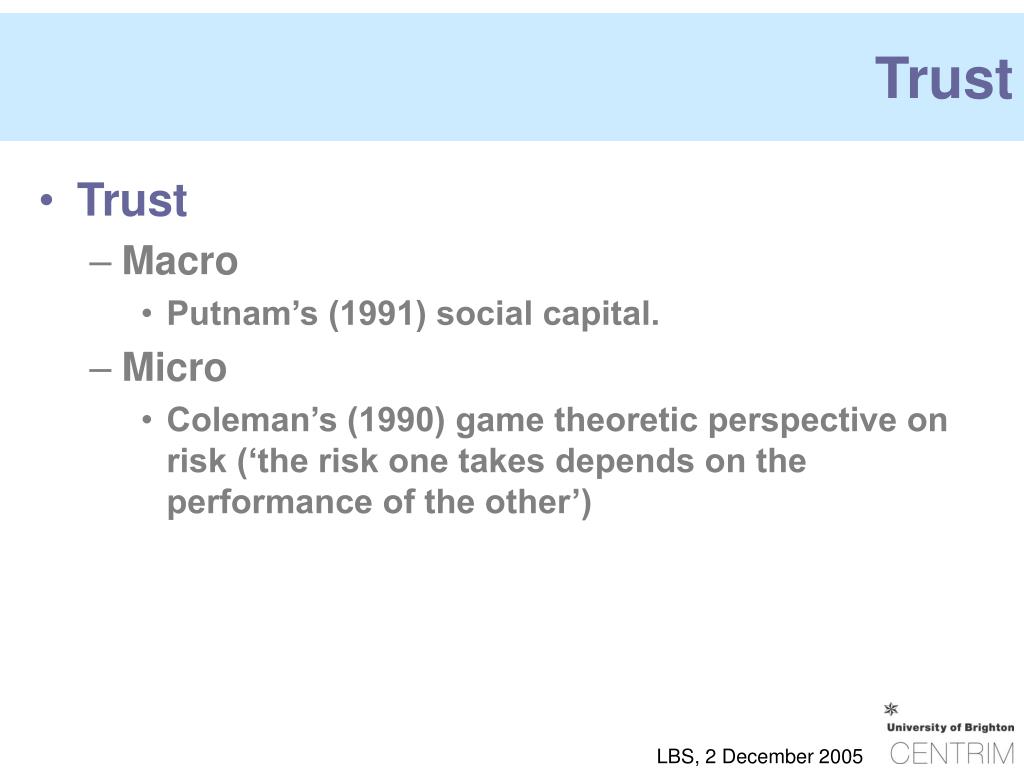Click the slide title Trust in the header
The width and height of the screenshot is (1024, 768).
pyautogui.click(x=944, y=78)
